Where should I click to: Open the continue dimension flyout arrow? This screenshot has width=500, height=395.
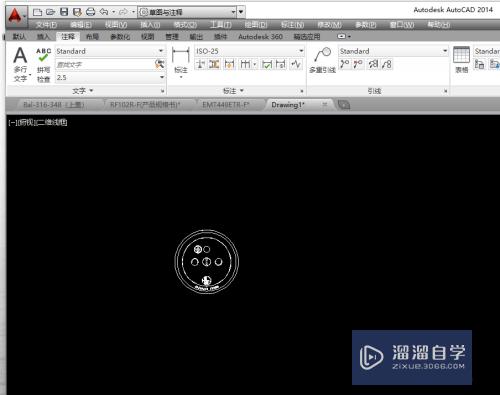255,64
